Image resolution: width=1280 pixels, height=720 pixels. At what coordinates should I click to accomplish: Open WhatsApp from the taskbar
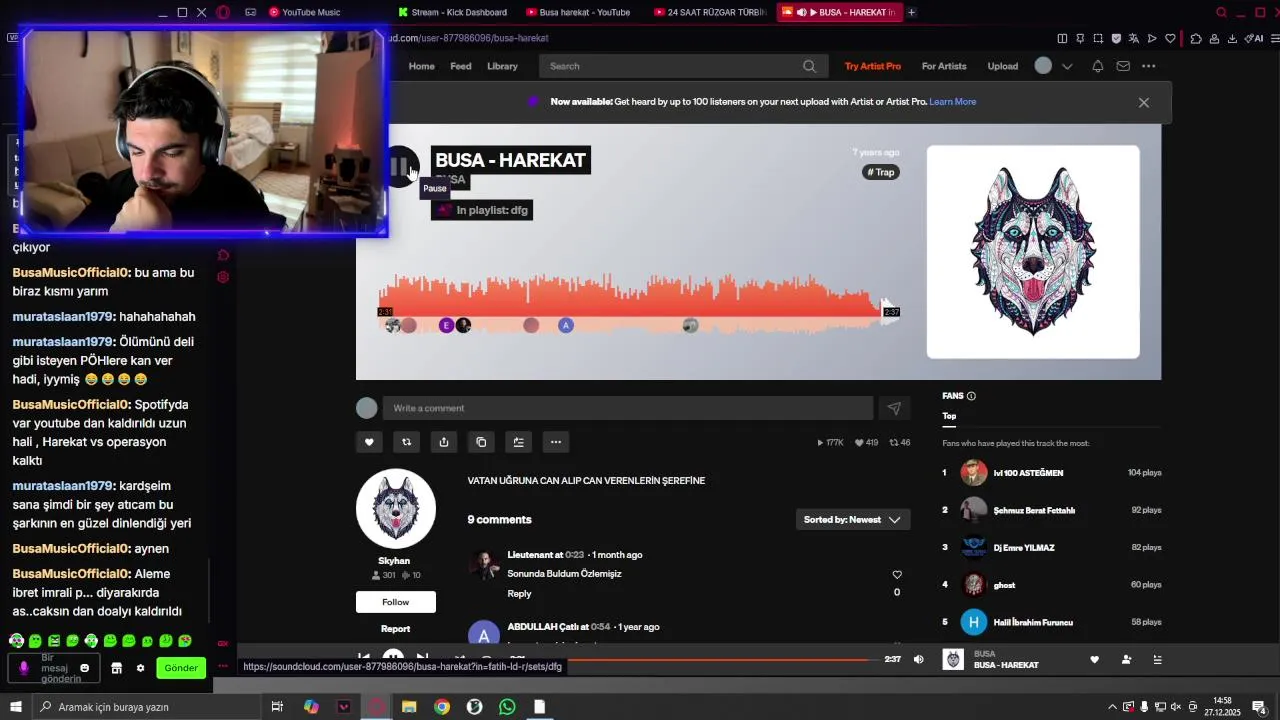(507, 707)
